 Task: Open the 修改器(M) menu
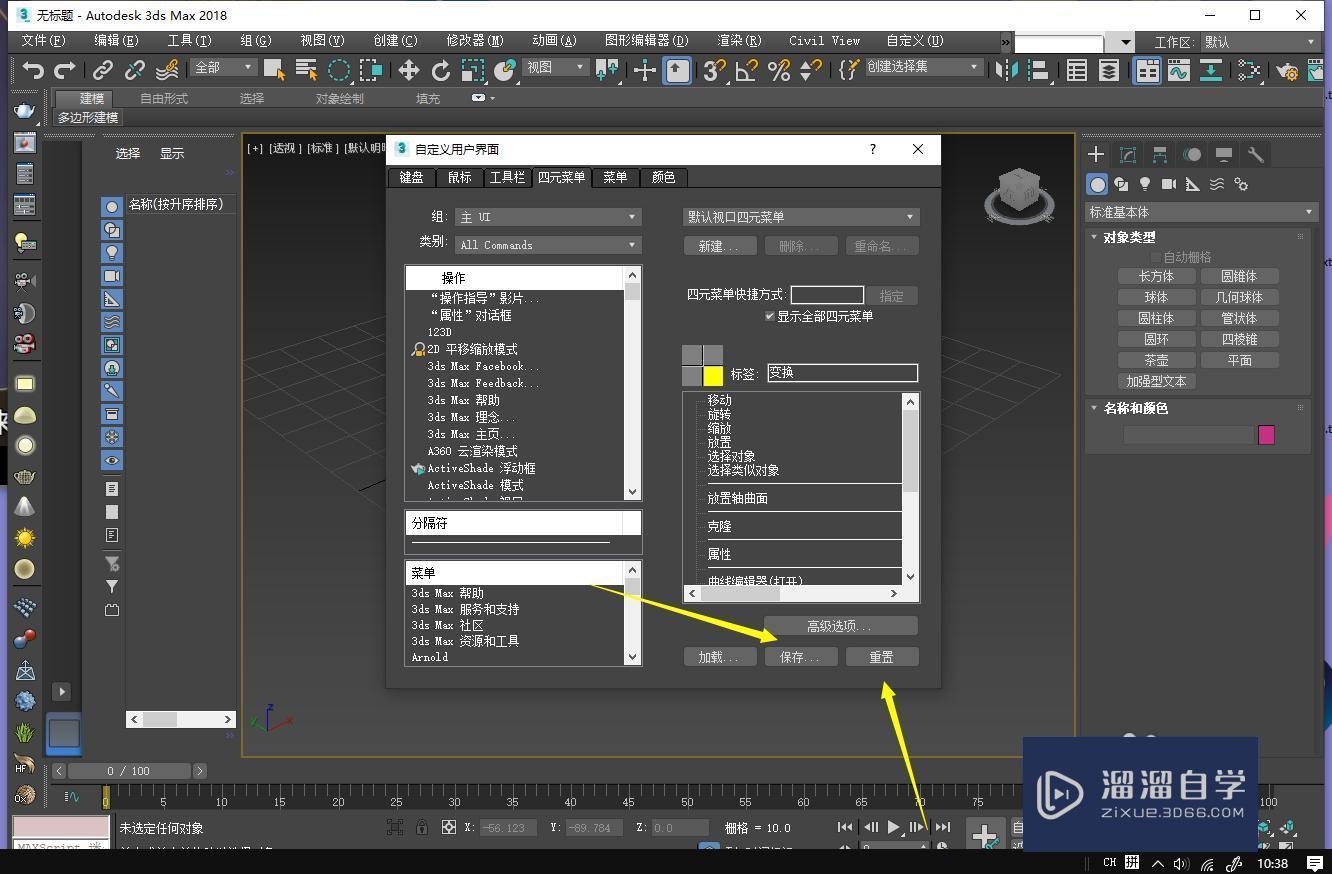click(474, 41)
